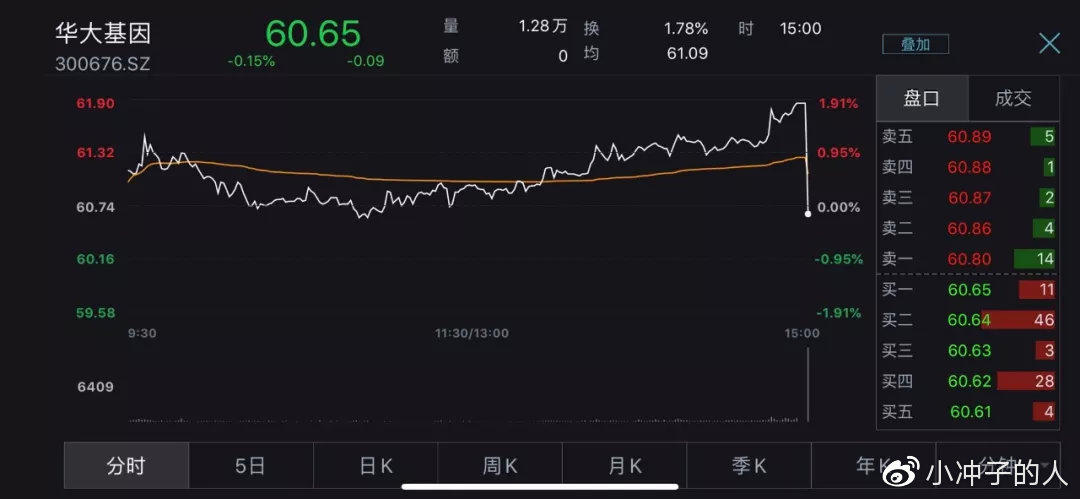Click the turnover rate 1.78%
The height and width of the screenshot is (499, 1080).
685,28
